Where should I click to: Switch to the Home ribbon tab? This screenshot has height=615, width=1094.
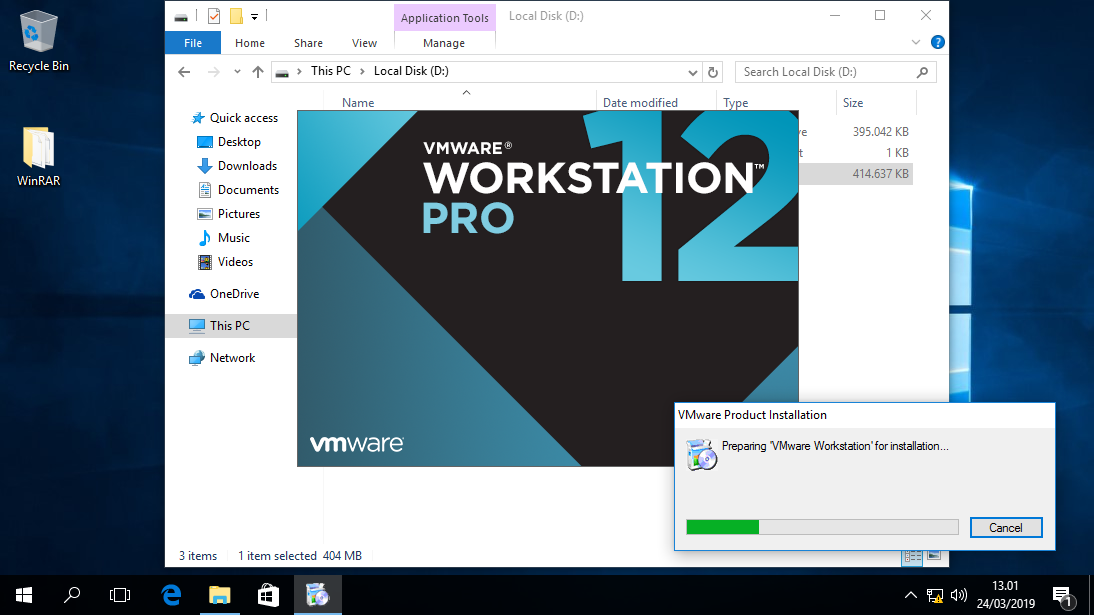point(250,43)
